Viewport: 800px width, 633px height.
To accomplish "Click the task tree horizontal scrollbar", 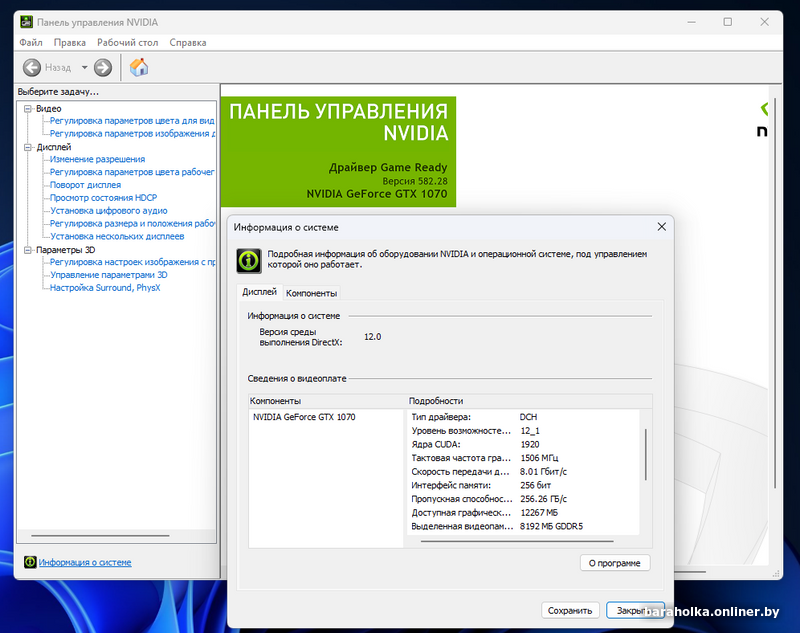I will [x=100, y=536].
